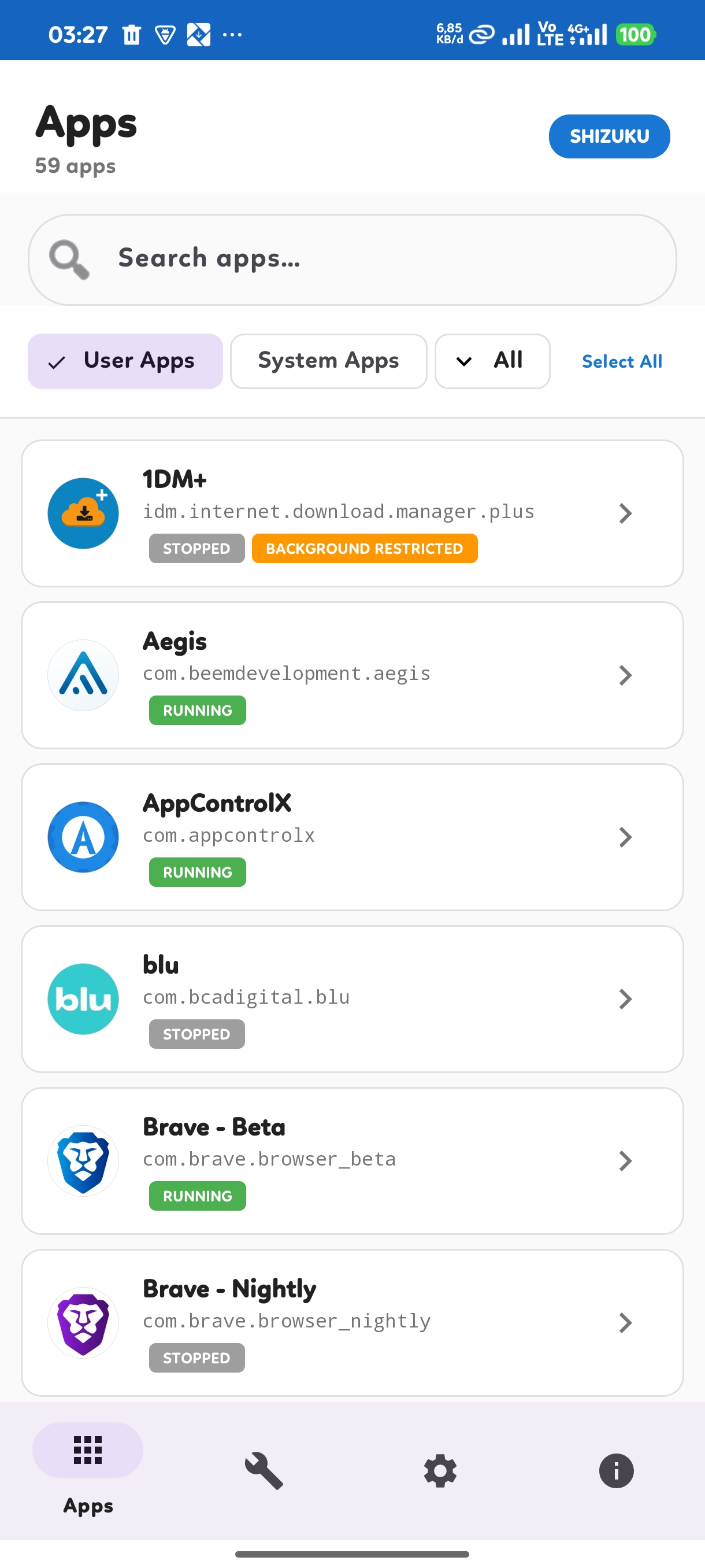Expand details for the Aegis app
The image size is (705, 1568).
626,674
